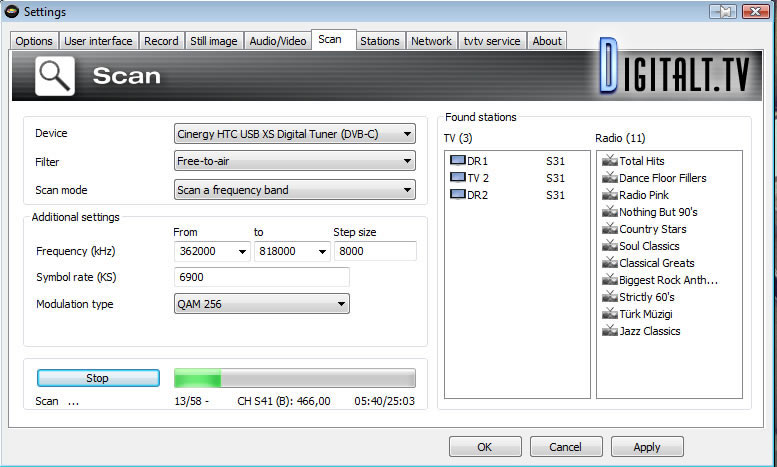Switch to the Stations tab
The image size is (777, 467).
coord(380,41)
